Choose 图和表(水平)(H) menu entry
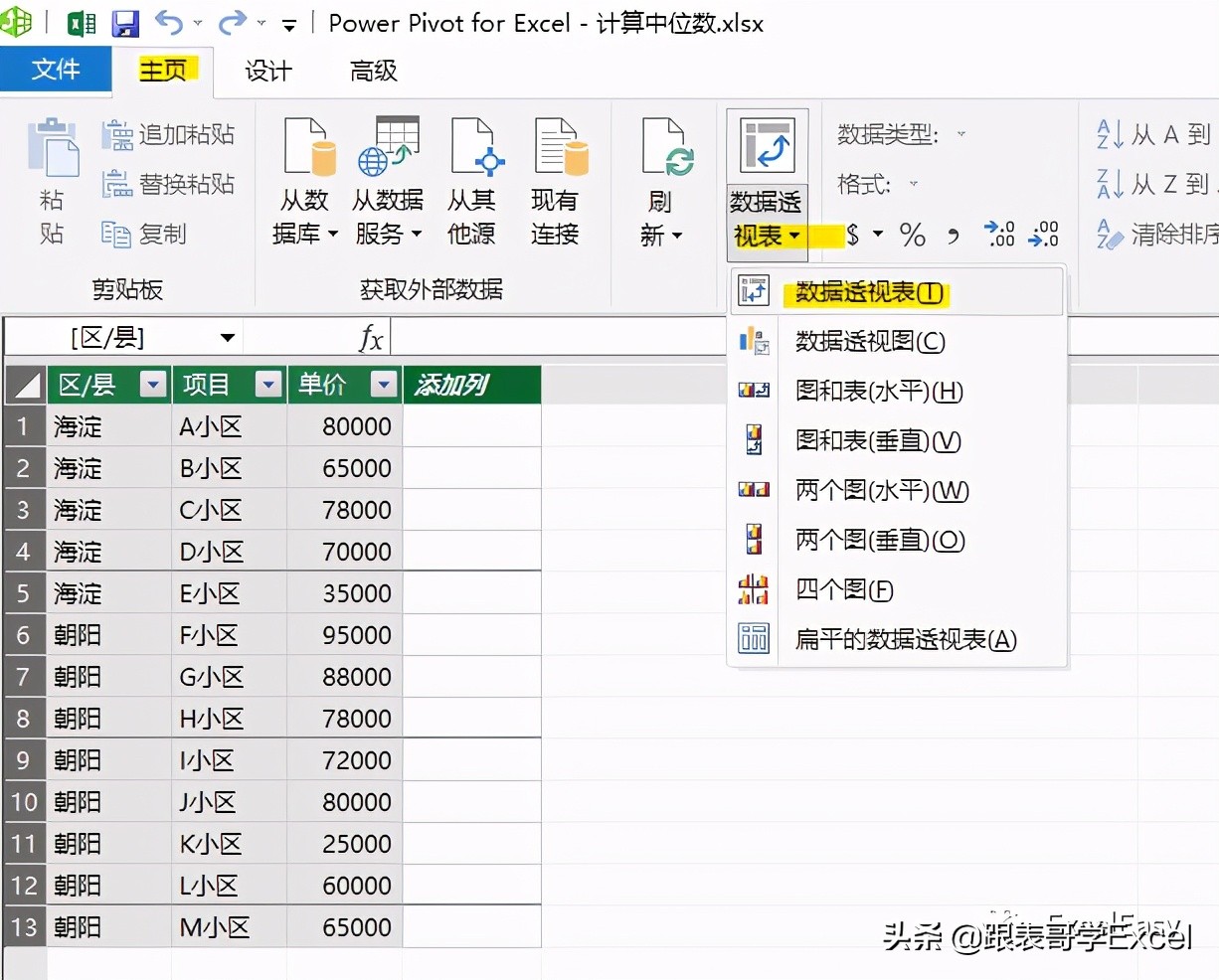Viewport: 1219px width, 980px height. [897, 391]
